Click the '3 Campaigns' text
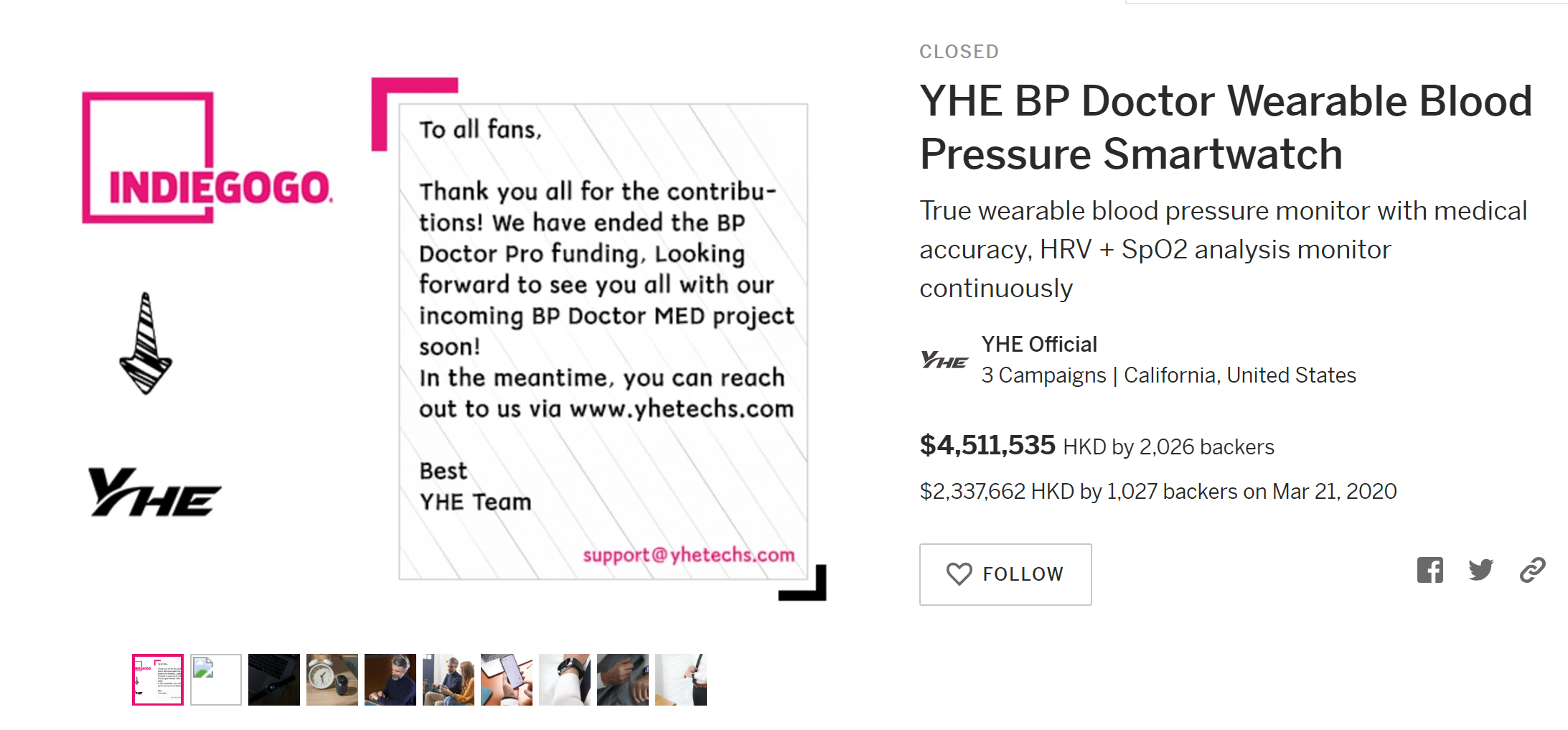The height and width of the screenshot is (730, 1568). coord(1043,375)
